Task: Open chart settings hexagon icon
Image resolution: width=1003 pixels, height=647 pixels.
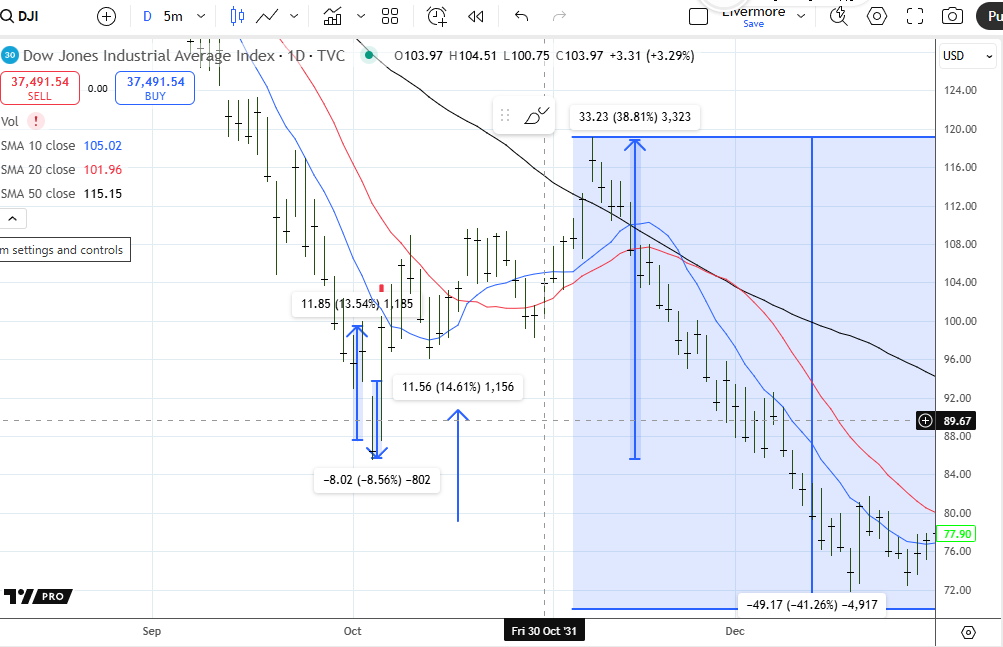Action: coord(876,17)
